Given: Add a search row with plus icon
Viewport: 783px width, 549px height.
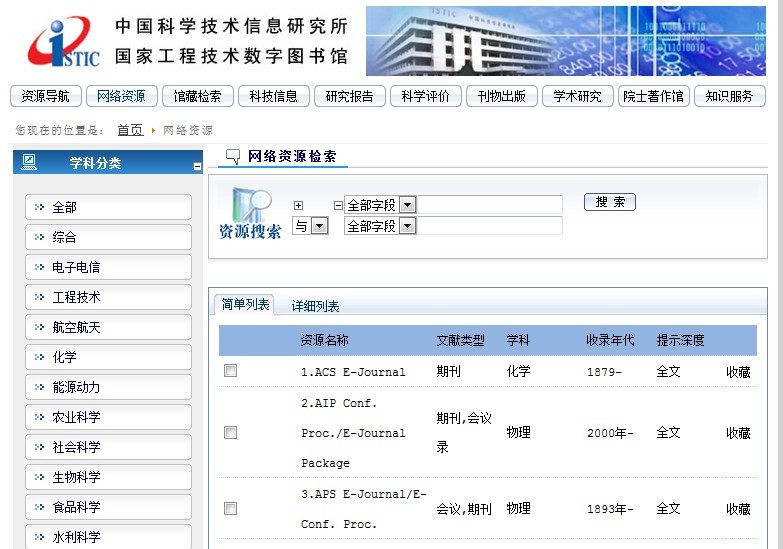Looking at the screenshot, I should (298, 205).
